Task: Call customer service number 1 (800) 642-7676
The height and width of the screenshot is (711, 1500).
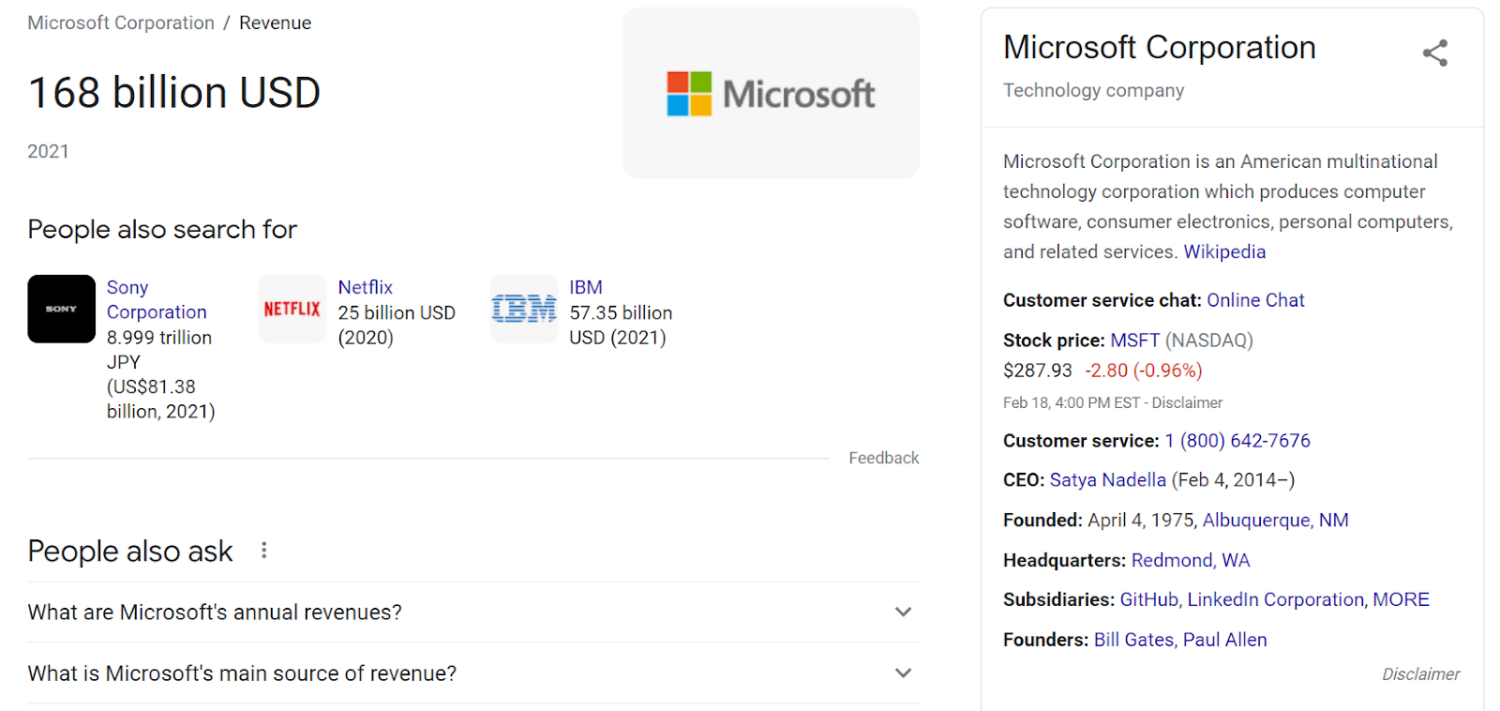Action: 1238,441
